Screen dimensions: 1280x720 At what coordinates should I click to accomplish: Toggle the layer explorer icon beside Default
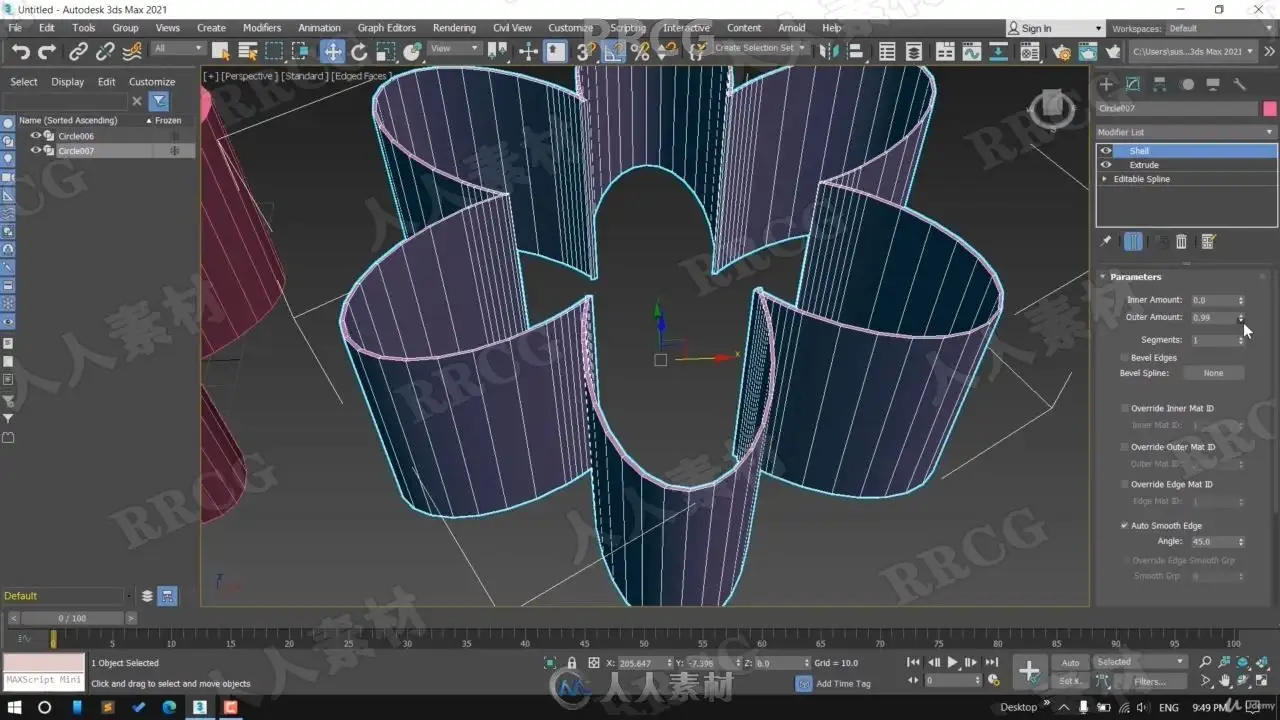click(147, 596)
